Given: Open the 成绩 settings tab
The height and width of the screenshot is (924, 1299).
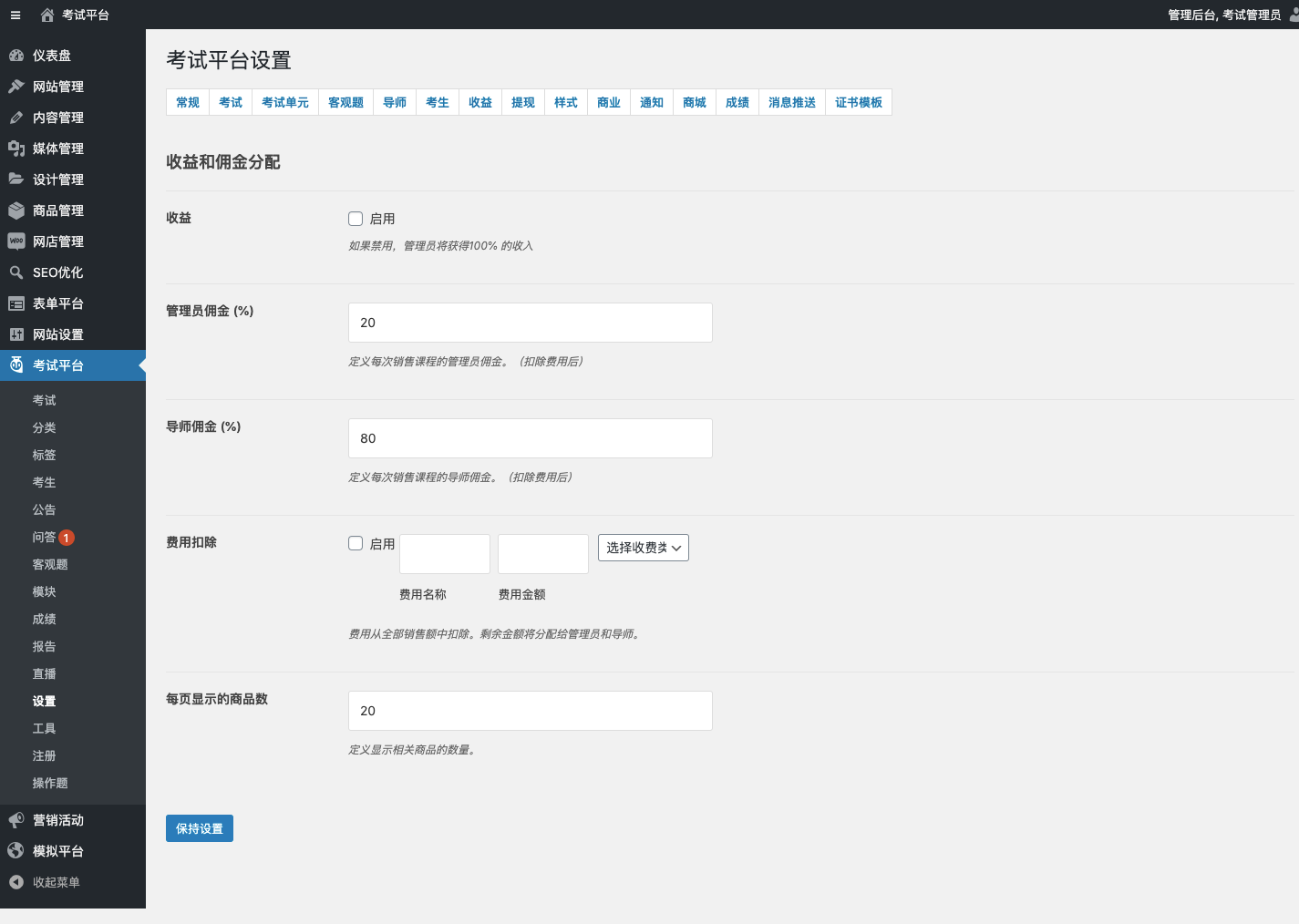Looking at the screenshot, I should tap(737, 102).
